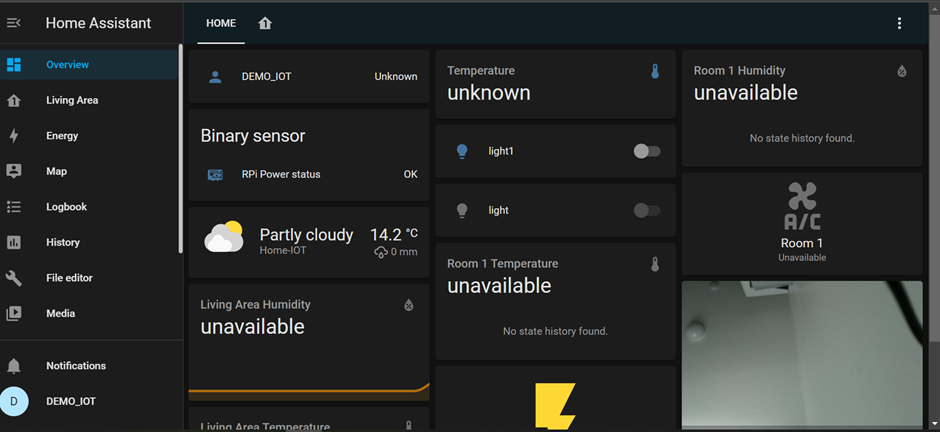Image resolution: width=940 pixels, height=432 pixels.
Task: Click the Energy lightning bolt icon
Action: point(13,136)
